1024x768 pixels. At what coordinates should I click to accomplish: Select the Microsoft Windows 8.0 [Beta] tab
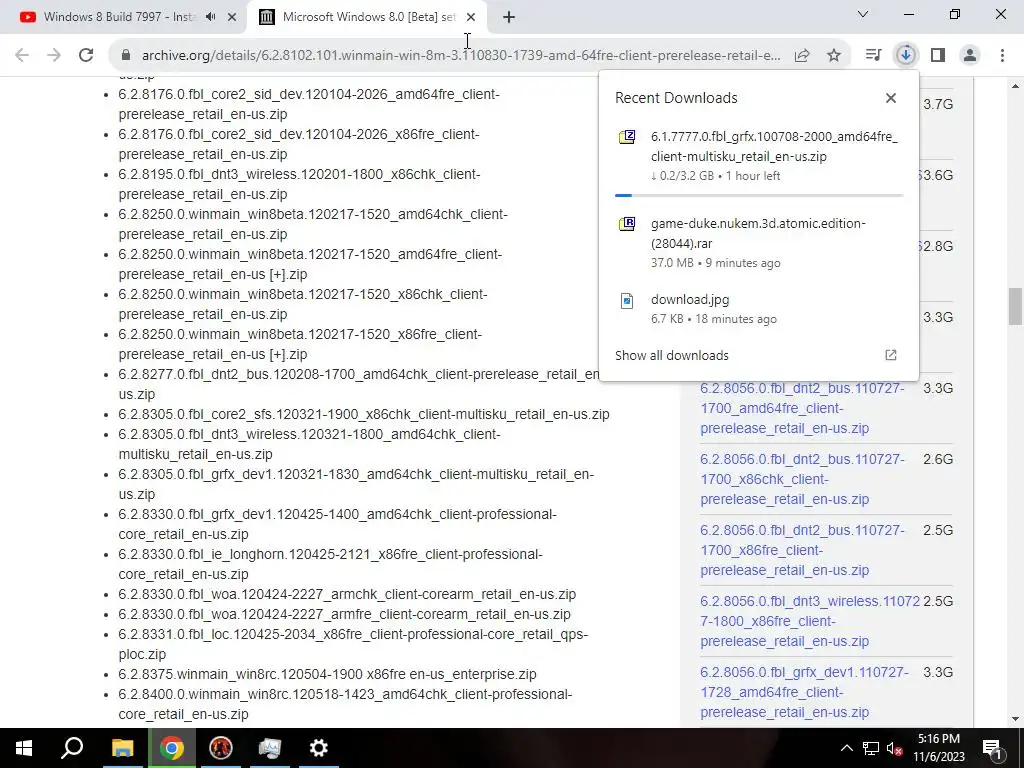[x=369, y=17]
